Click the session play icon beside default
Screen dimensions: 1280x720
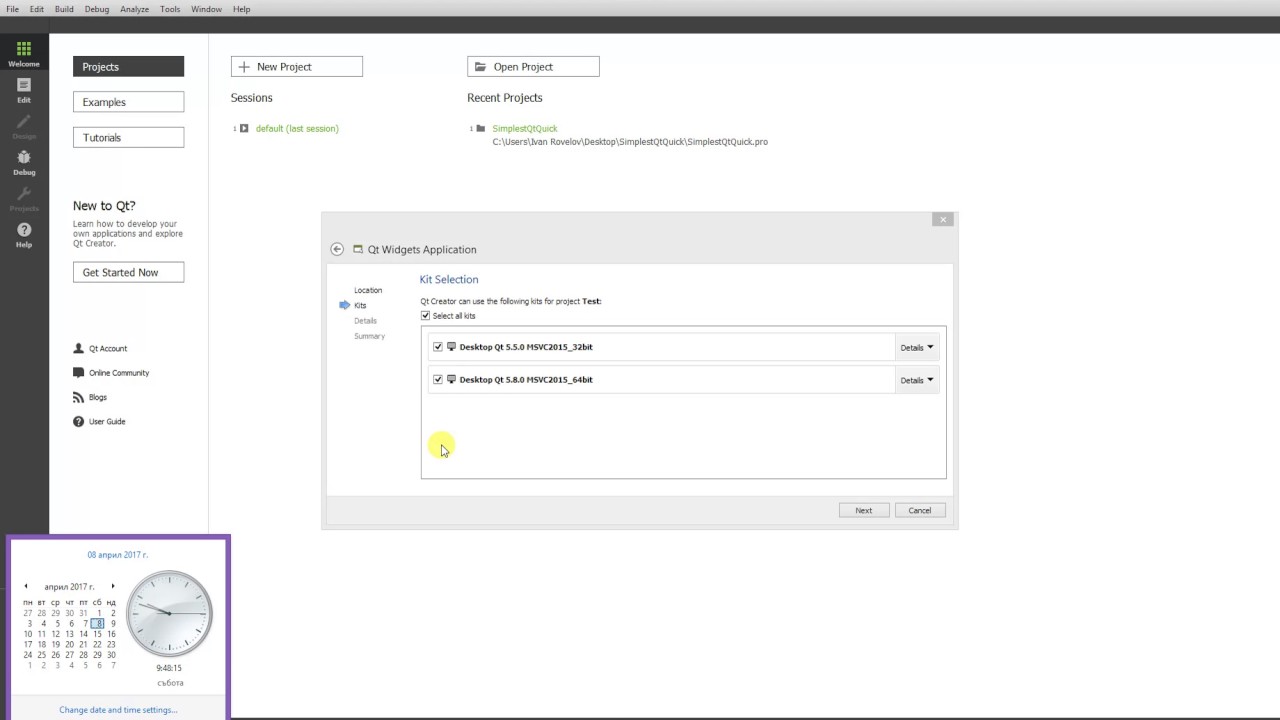244,128
